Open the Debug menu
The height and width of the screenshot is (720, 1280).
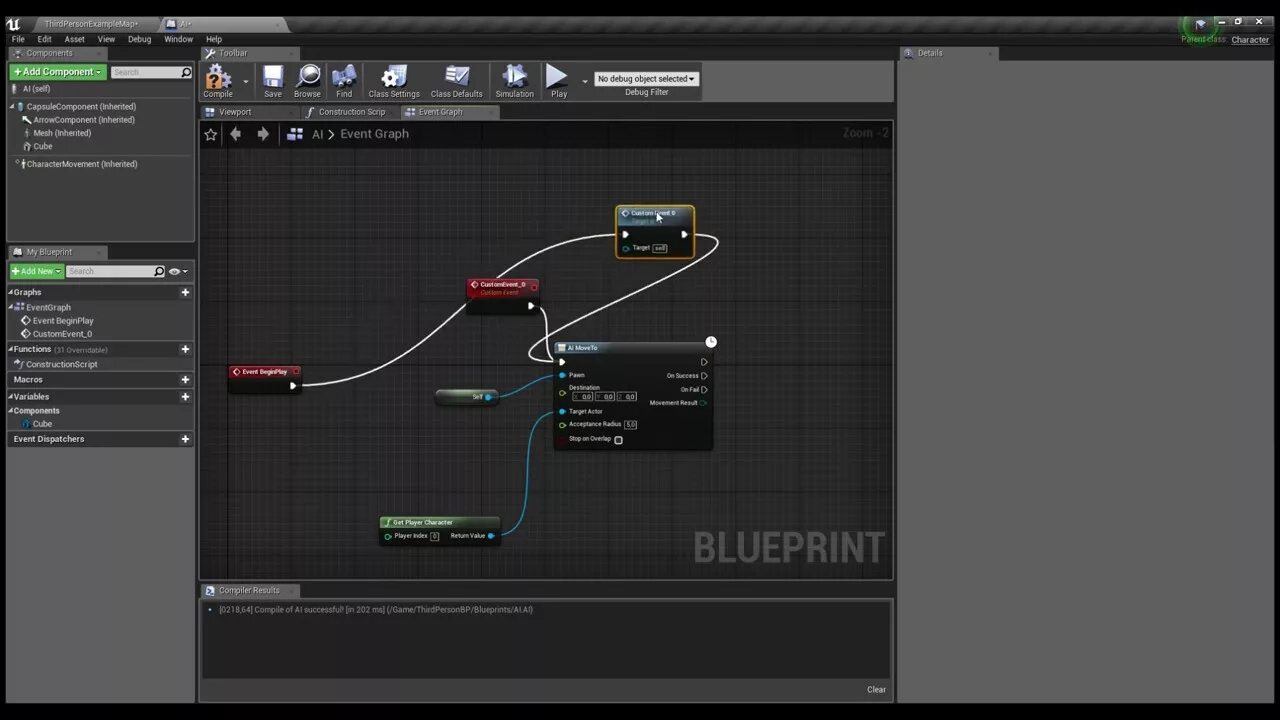pyautogui.click(x=139, y=39)
